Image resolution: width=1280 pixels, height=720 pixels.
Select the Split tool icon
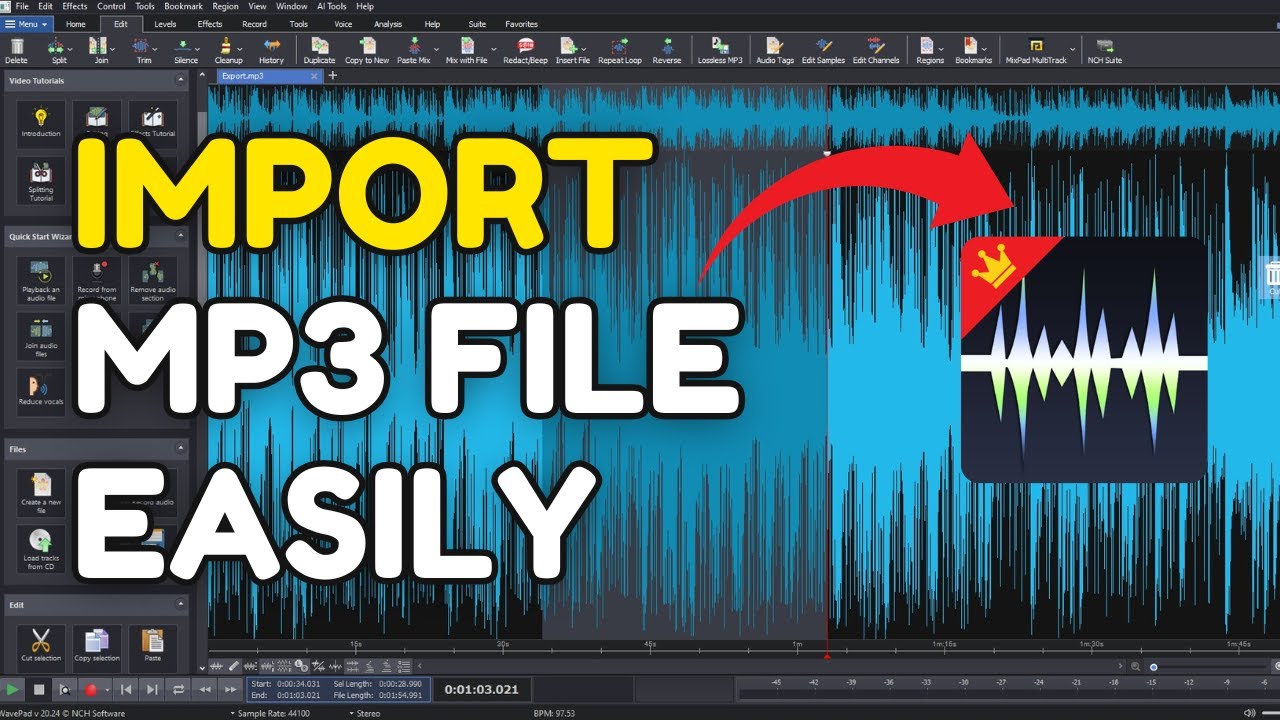click(x=59, y=50)
